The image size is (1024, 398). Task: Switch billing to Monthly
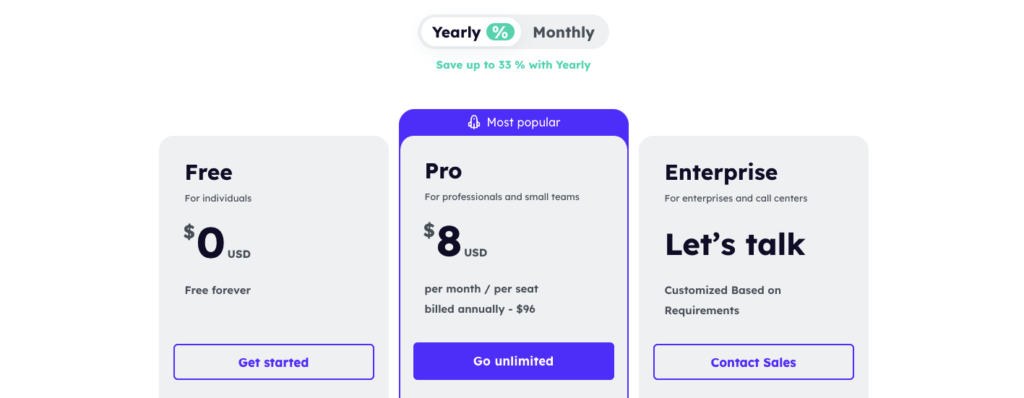click(x=564, y=32)
